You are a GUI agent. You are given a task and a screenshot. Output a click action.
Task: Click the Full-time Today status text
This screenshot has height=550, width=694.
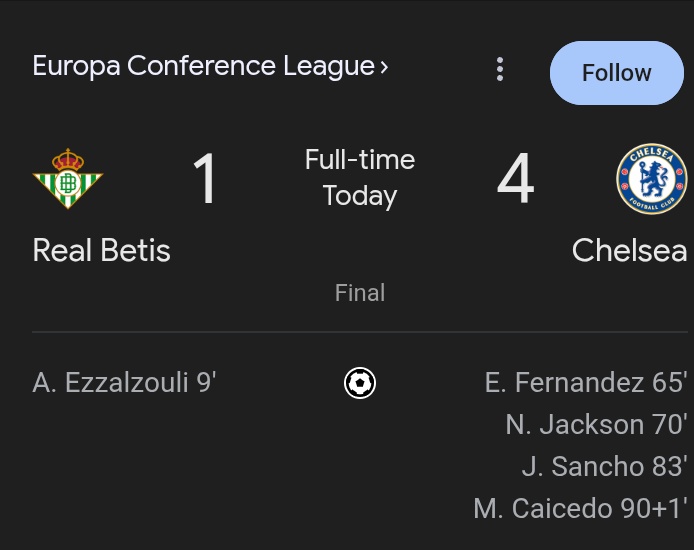pos(360,178)
